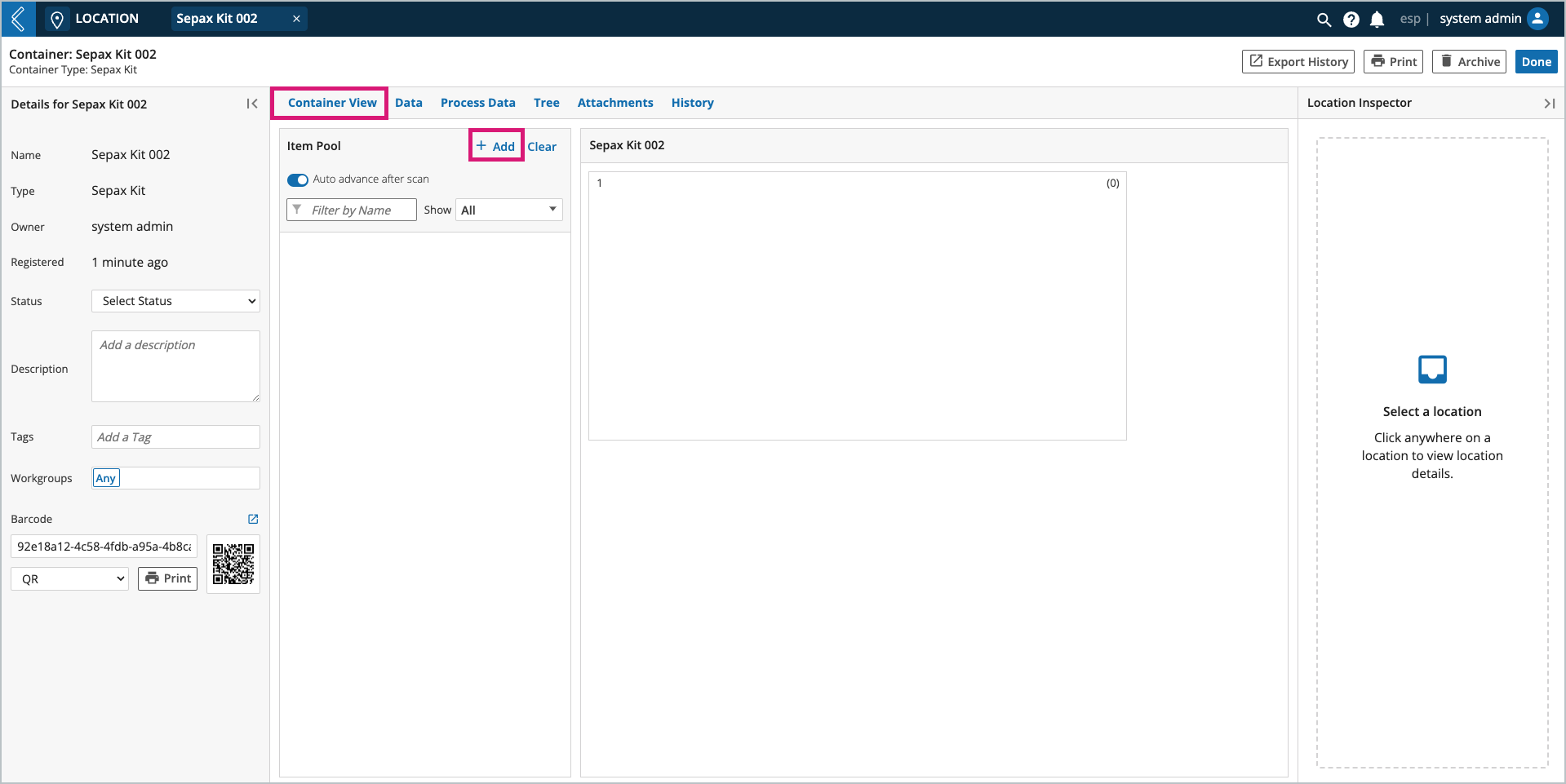The height and width of the screenshot is (784, 1566).
Task: Open the Show All dropdown
Action: click(509, 210)
